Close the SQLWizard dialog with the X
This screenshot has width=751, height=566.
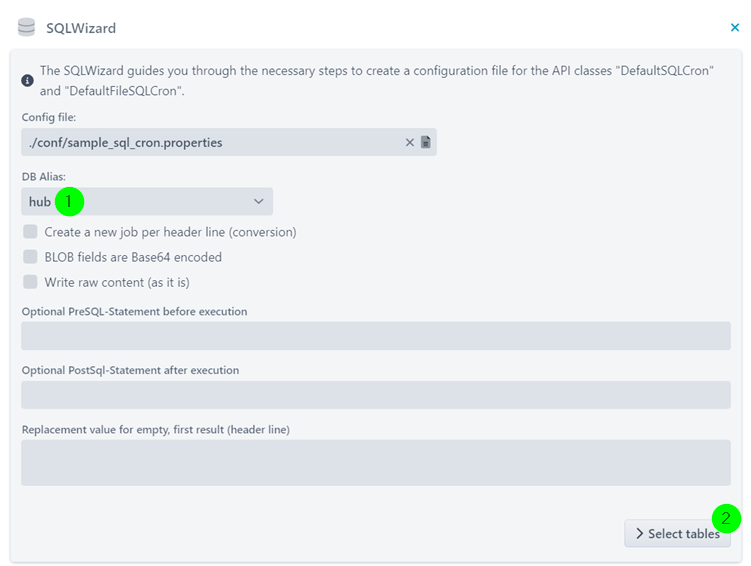(x=735, y=28)
